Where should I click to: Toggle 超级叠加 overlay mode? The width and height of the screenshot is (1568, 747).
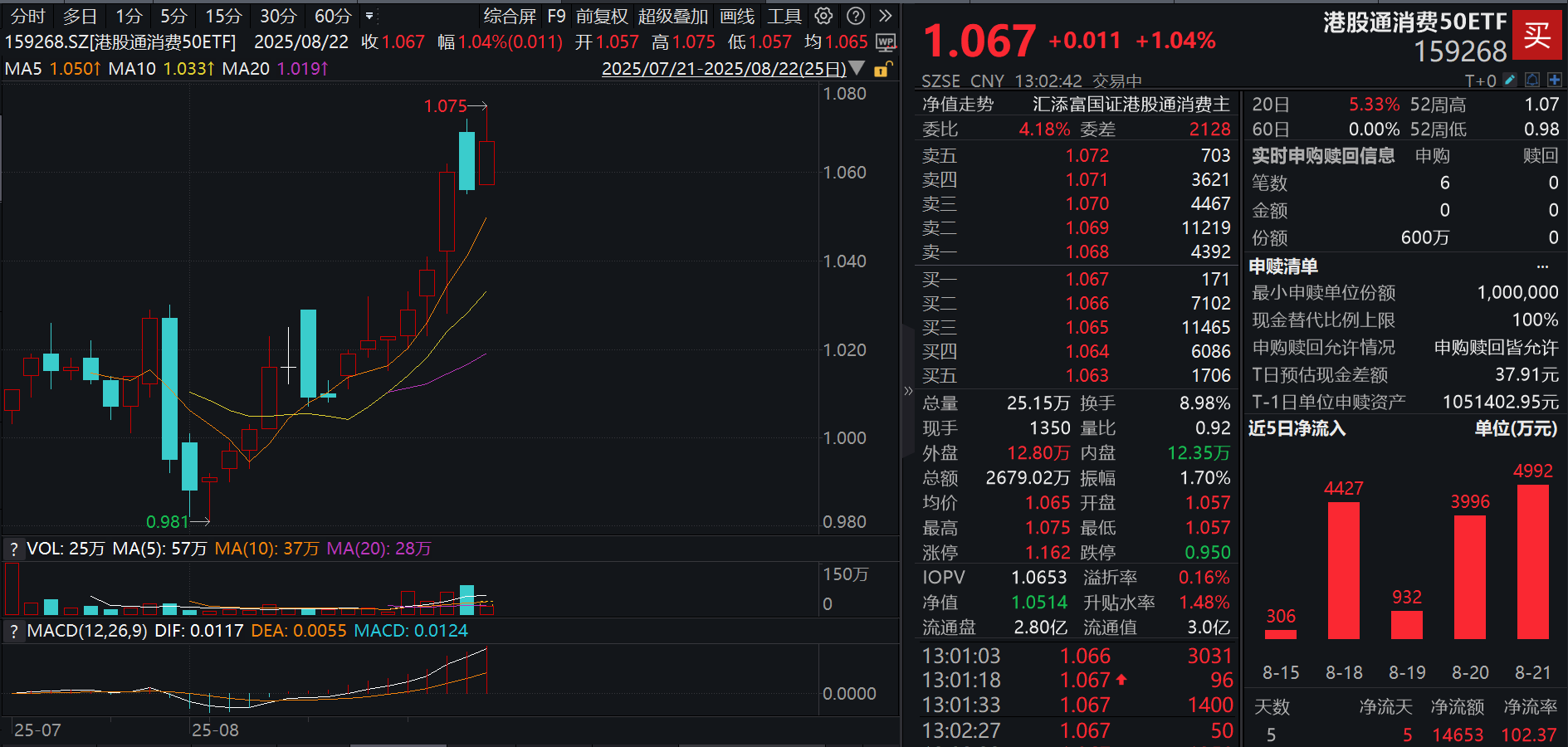click(x=672, y=16)
